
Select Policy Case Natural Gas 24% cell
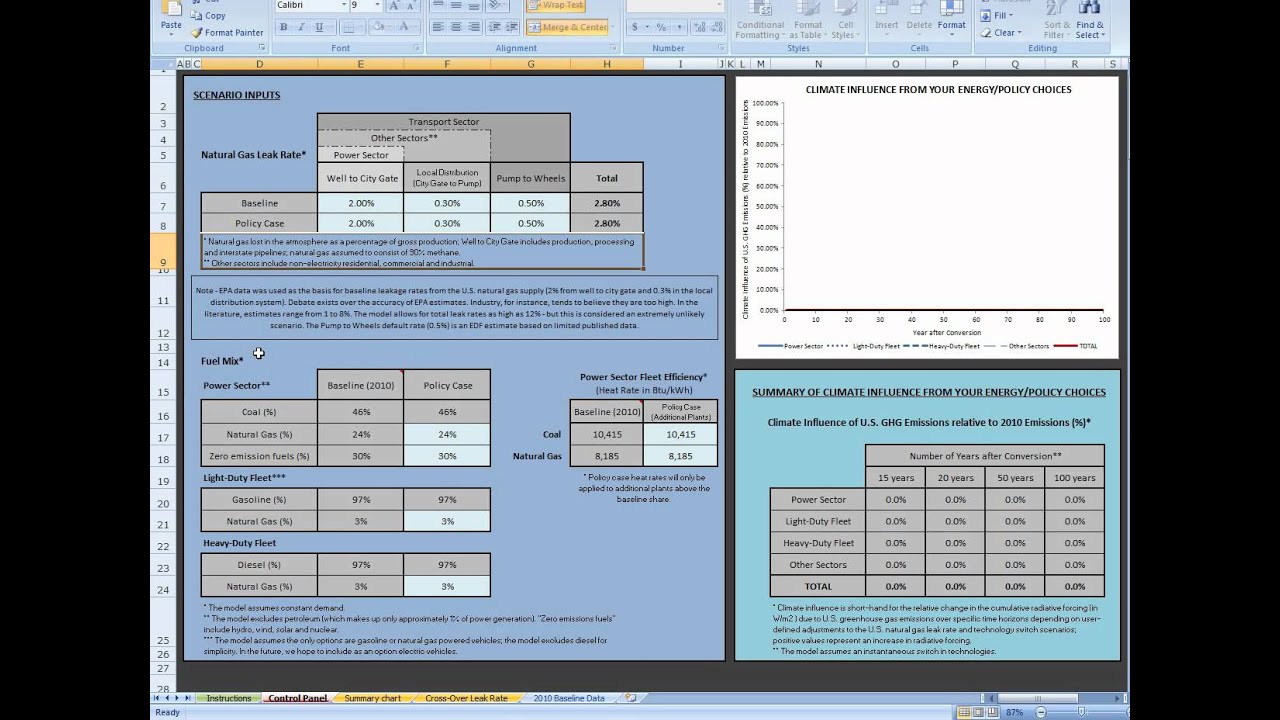click(x=447, y=434)
